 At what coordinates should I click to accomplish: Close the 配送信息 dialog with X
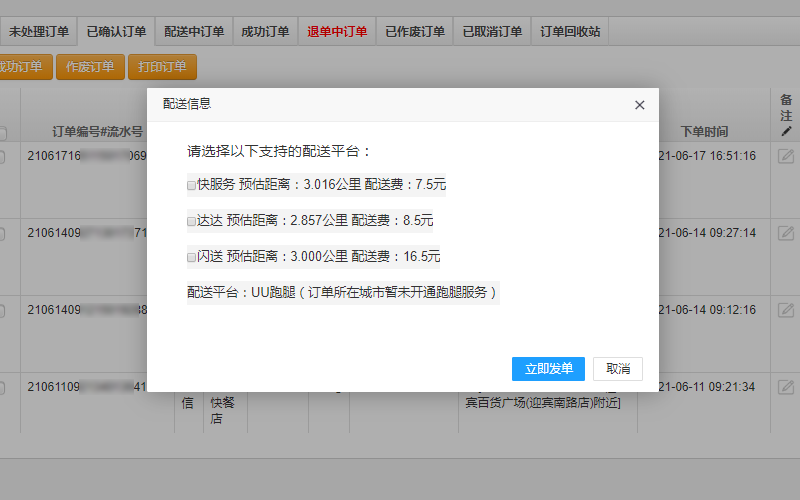(640, 105)
